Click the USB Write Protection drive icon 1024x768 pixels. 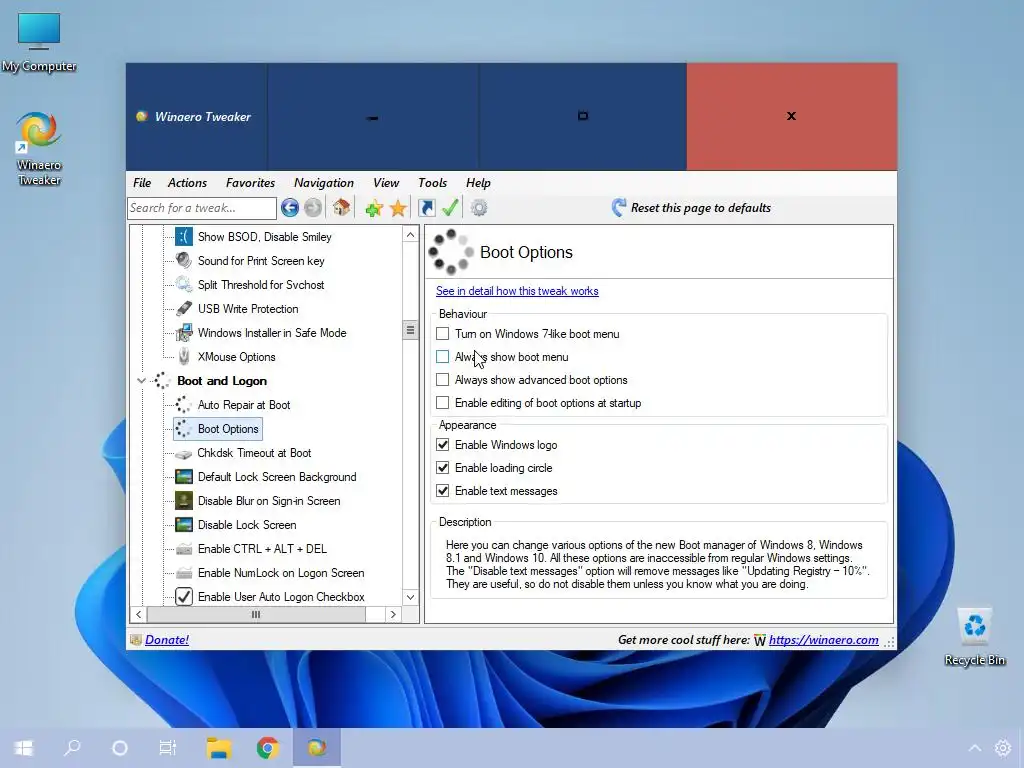click(x=184, y=308)
